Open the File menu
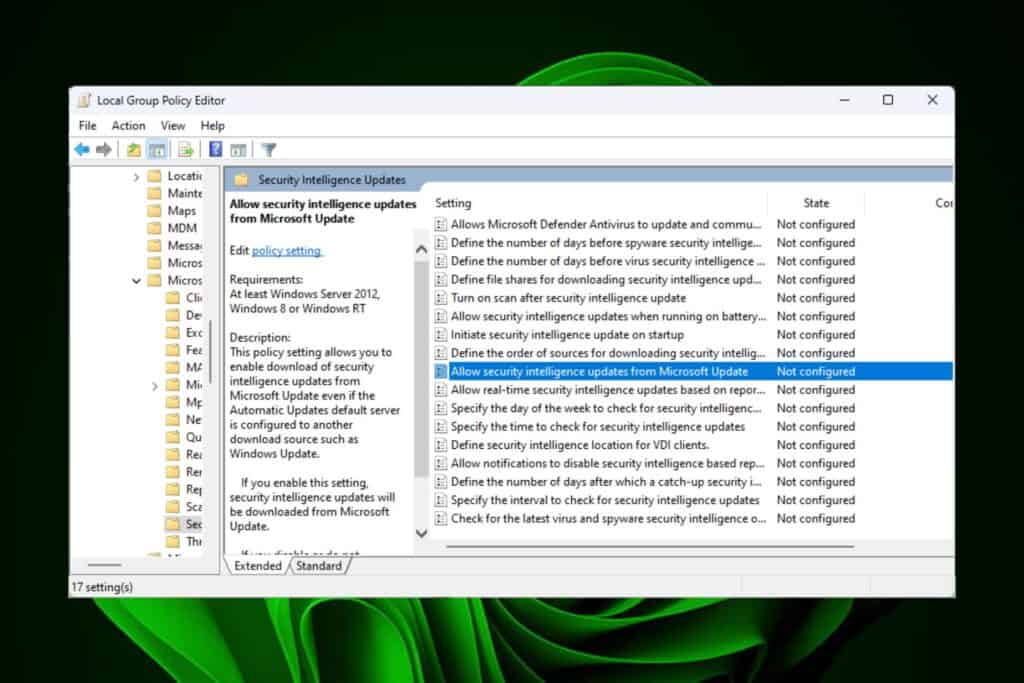1024x683 pixels. pyautogui.click(x=87, y=125)
